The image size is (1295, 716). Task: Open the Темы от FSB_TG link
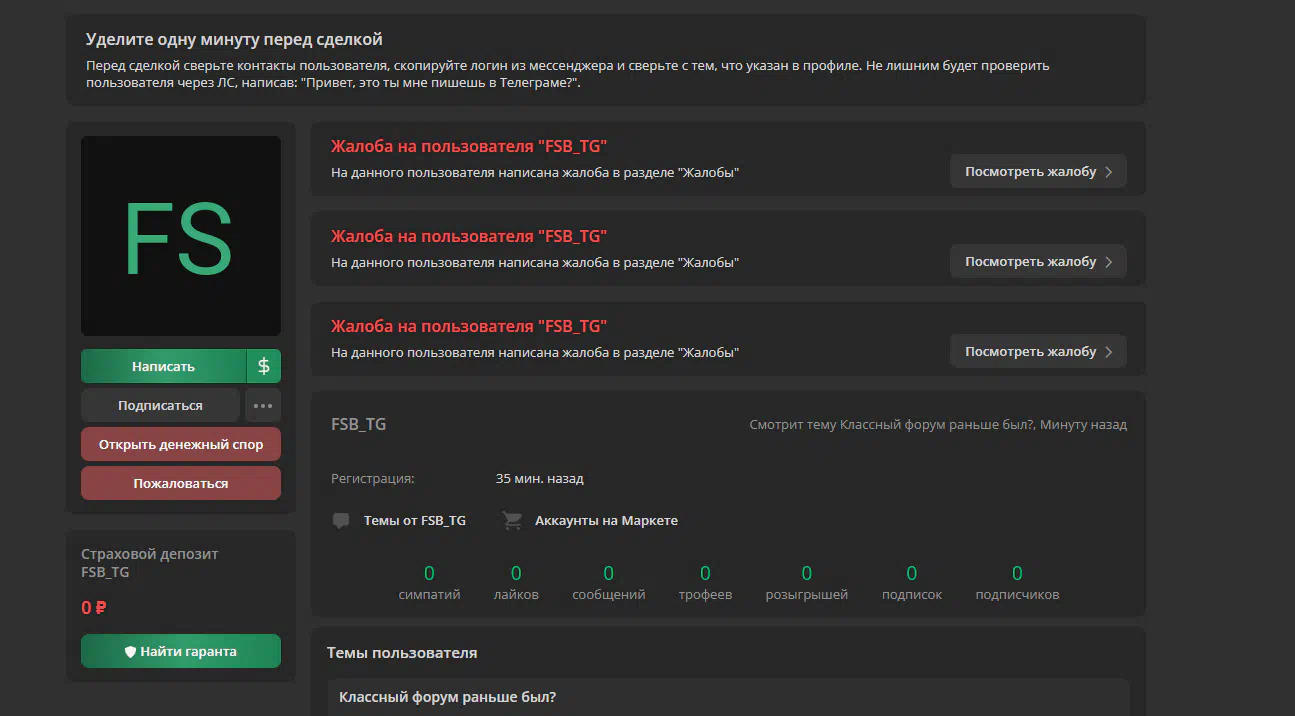pyautogui.click(x=414, y=521)
